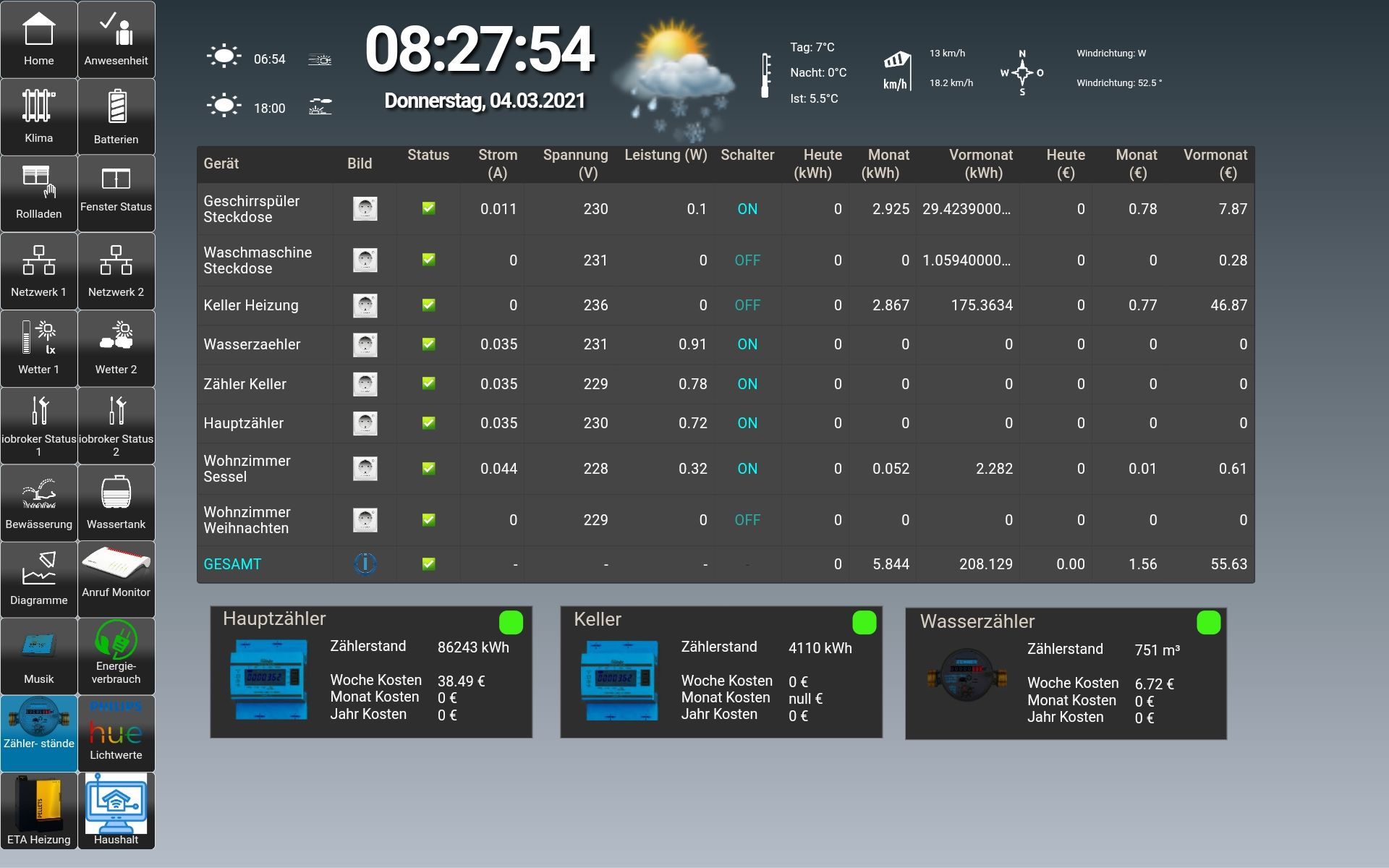Screen dimensions: 1389x868
Task: Show the Fenster Status tile
Action: pos(116,194)
